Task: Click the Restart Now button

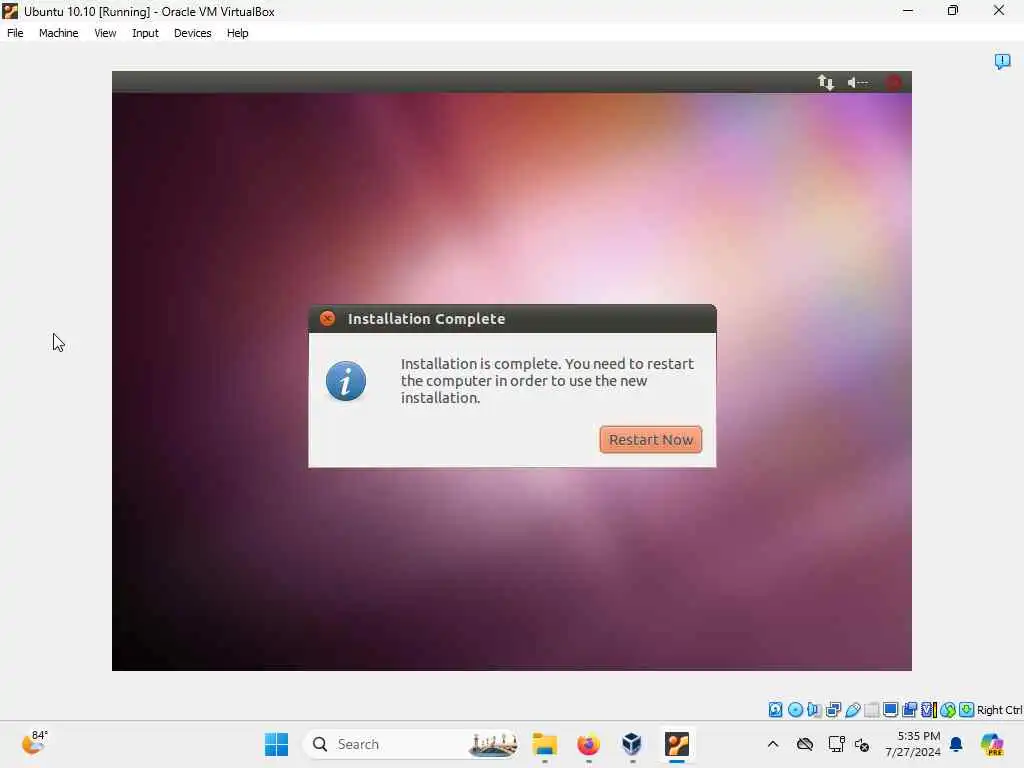Action: pyautogui.click(x=650, y=440)
